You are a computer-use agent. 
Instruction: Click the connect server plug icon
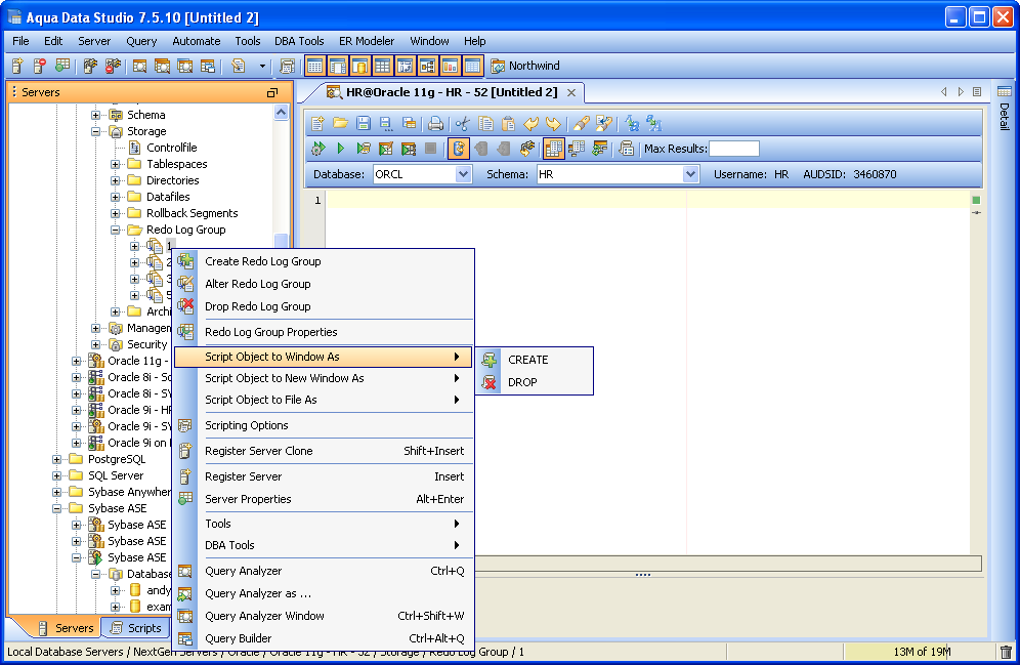(x=90, y=66)
